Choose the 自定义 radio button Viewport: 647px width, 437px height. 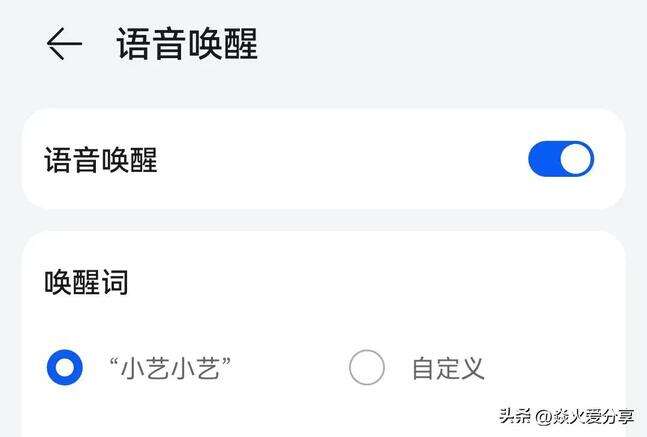367,368
